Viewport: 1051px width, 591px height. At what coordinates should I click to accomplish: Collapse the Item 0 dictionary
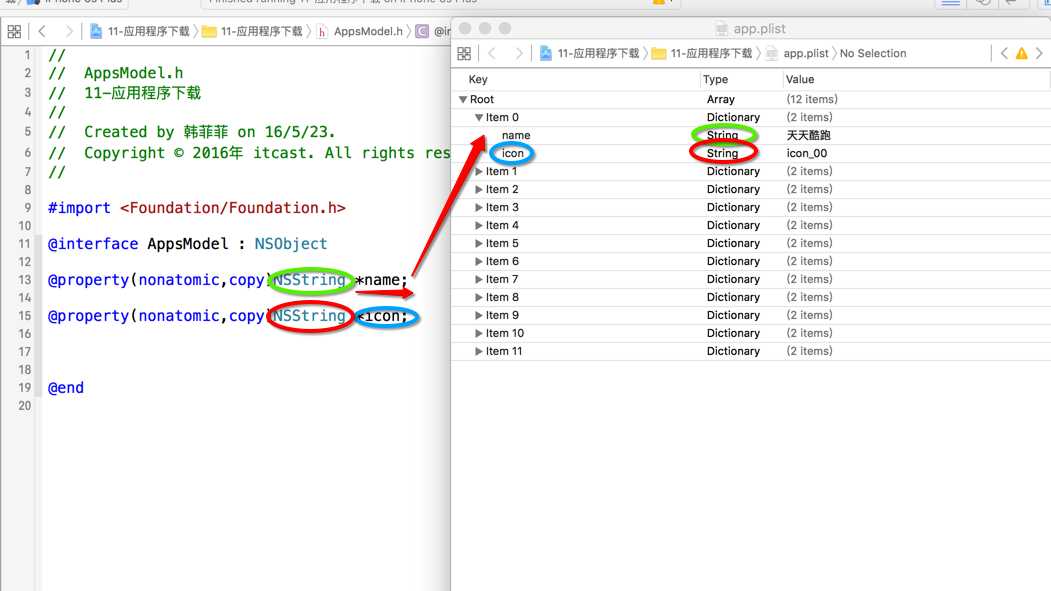pyautogui.click(x=479, y=117)
